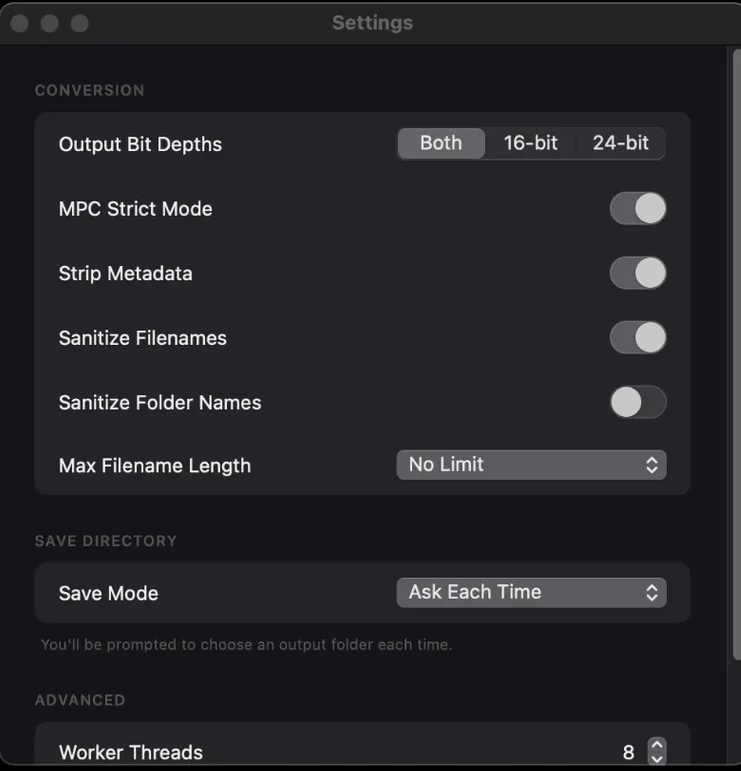Increase Worker Threads with up arrow
The image size is (741, 771).
point(657,745)
